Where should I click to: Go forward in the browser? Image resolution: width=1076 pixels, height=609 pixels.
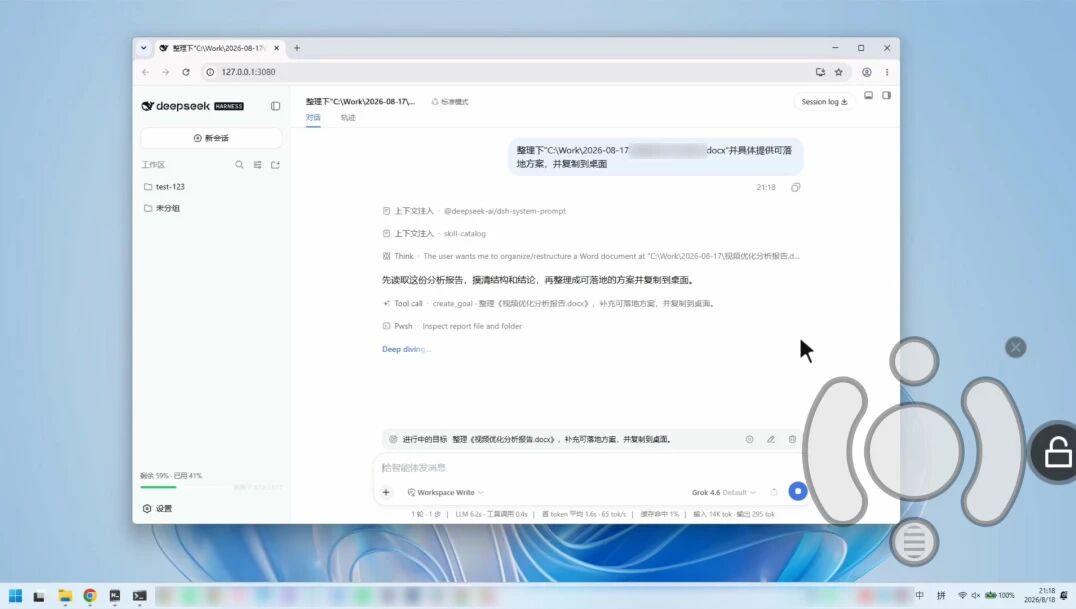pos(165,72)
